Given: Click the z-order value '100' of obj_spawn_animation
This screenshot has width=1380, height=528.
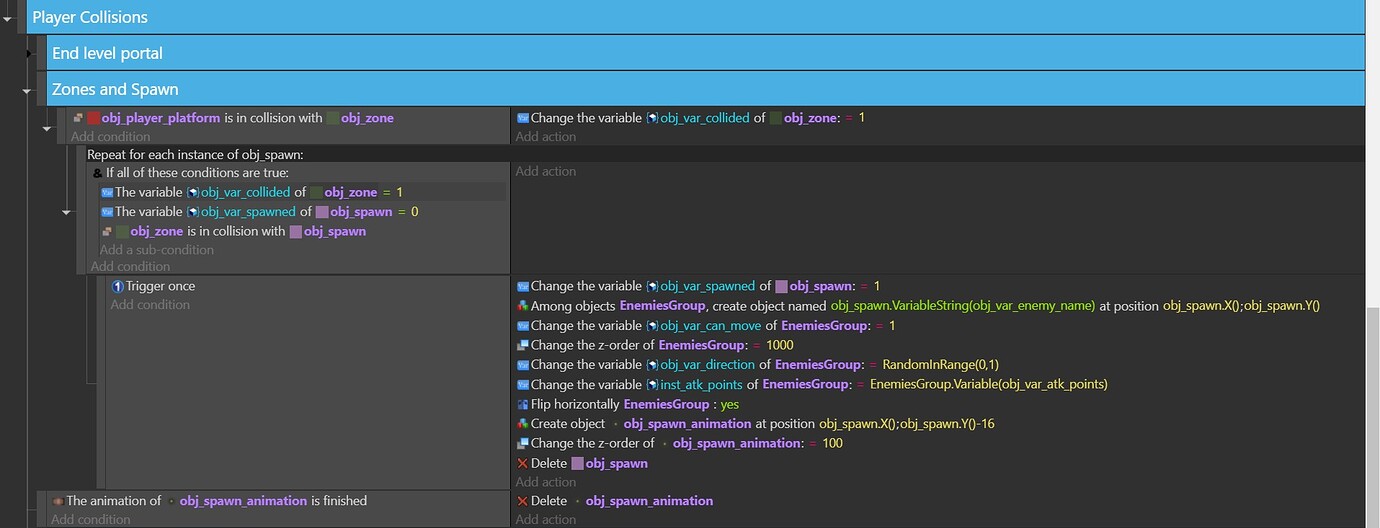Looking at the screenshot, I should (832, 443).
